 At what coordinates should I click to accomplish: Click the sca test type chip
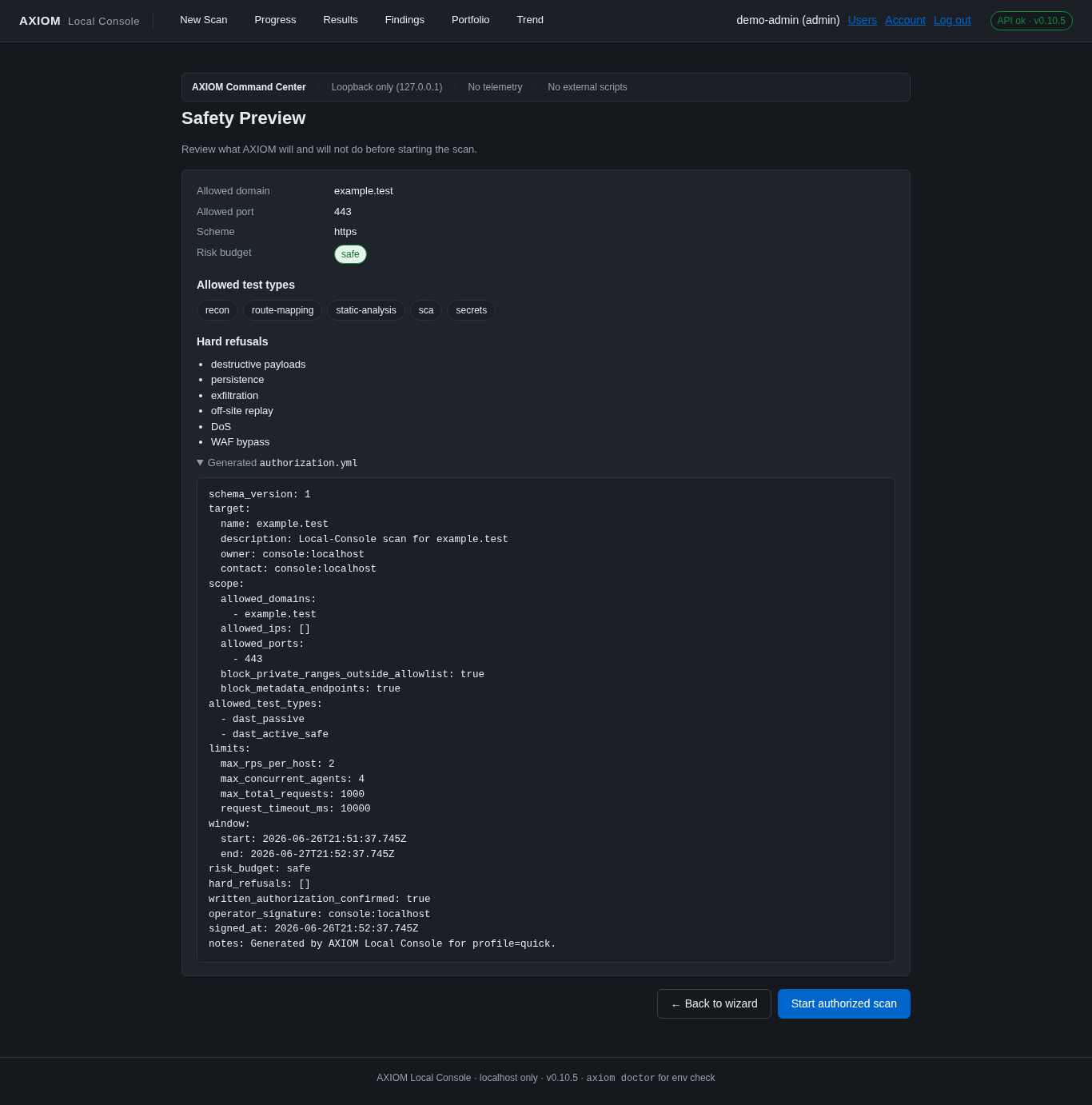[x=426, y=310]
